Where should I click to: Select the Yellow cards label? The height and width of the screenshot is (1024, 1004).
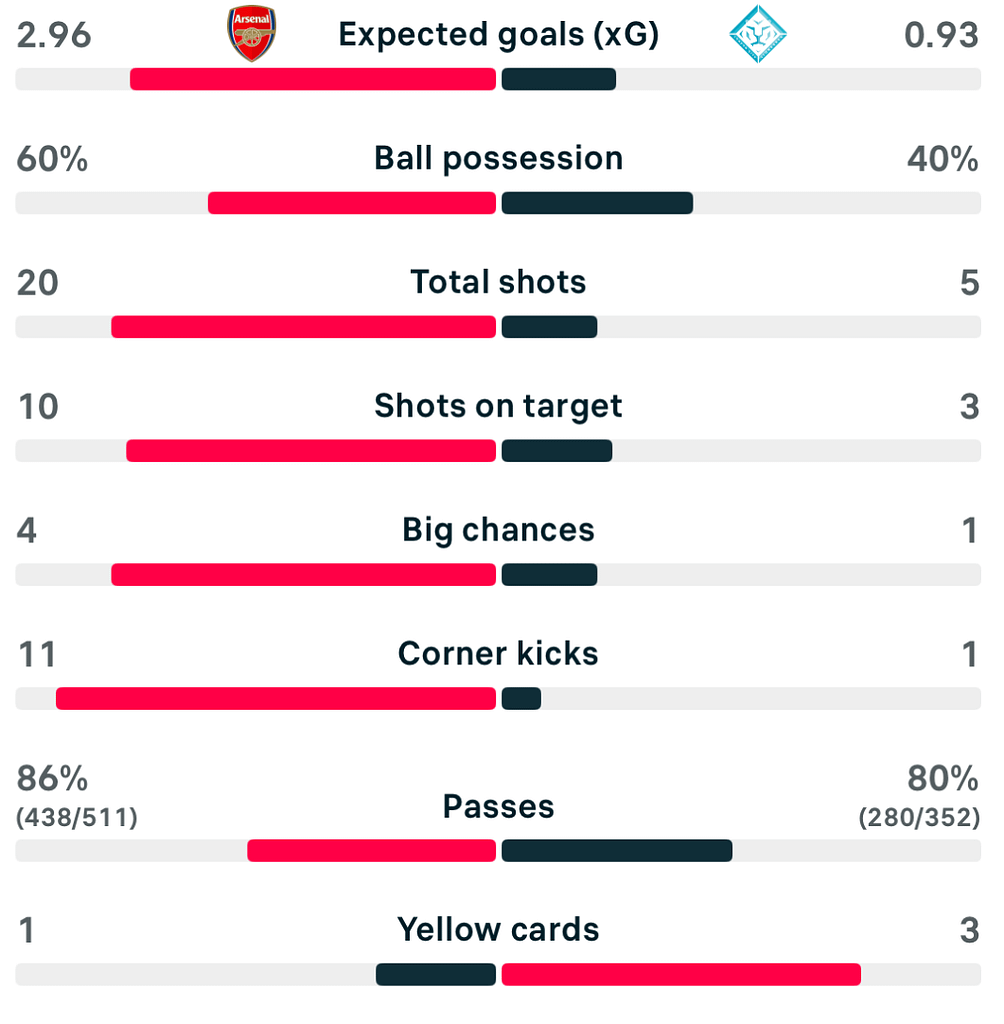point(498,930)
